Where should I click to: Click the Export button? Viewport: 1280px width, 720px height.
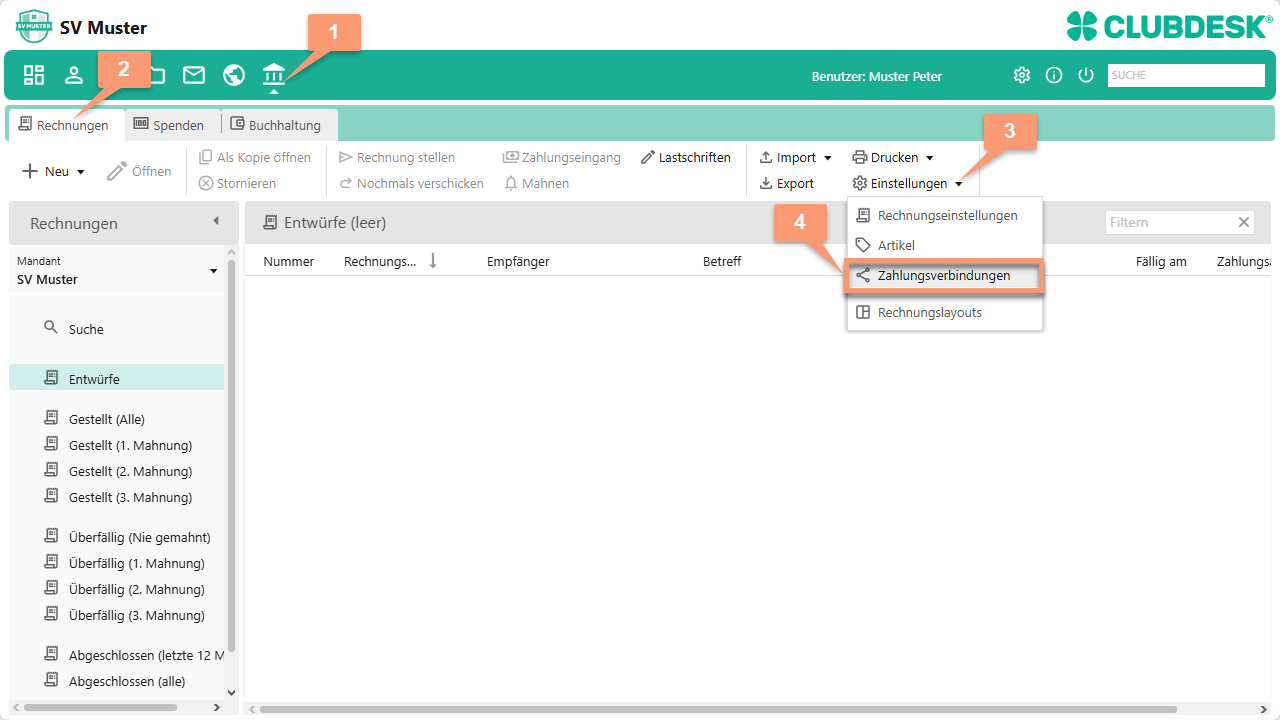tap(787, 183)
